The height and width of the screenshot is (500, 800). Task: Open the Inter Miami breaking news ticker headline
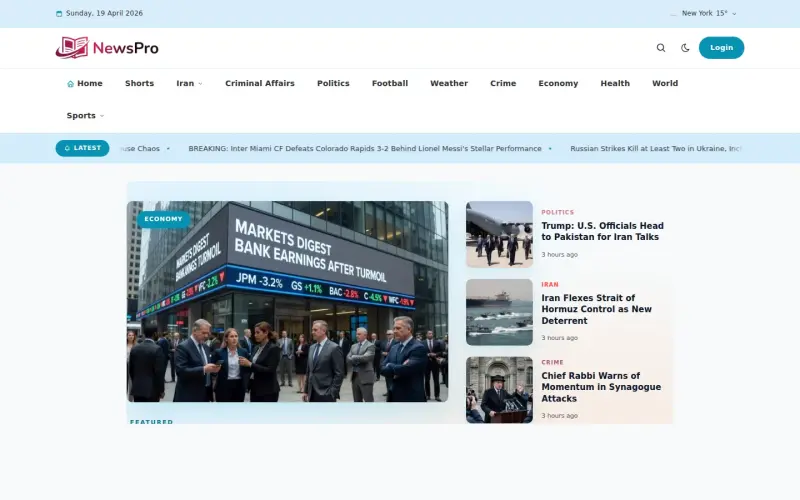click(x=365, y=148)
